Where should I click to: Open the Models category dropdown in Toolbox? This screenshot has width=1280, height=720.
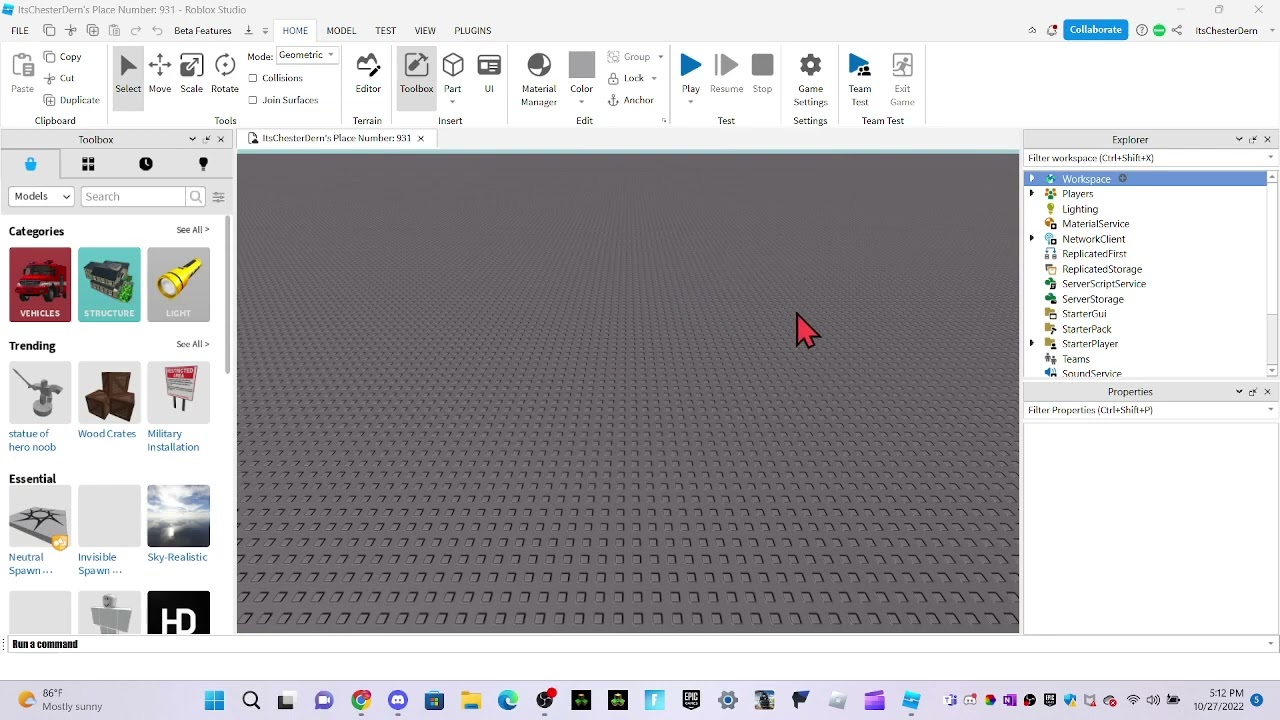click(41, 197)
